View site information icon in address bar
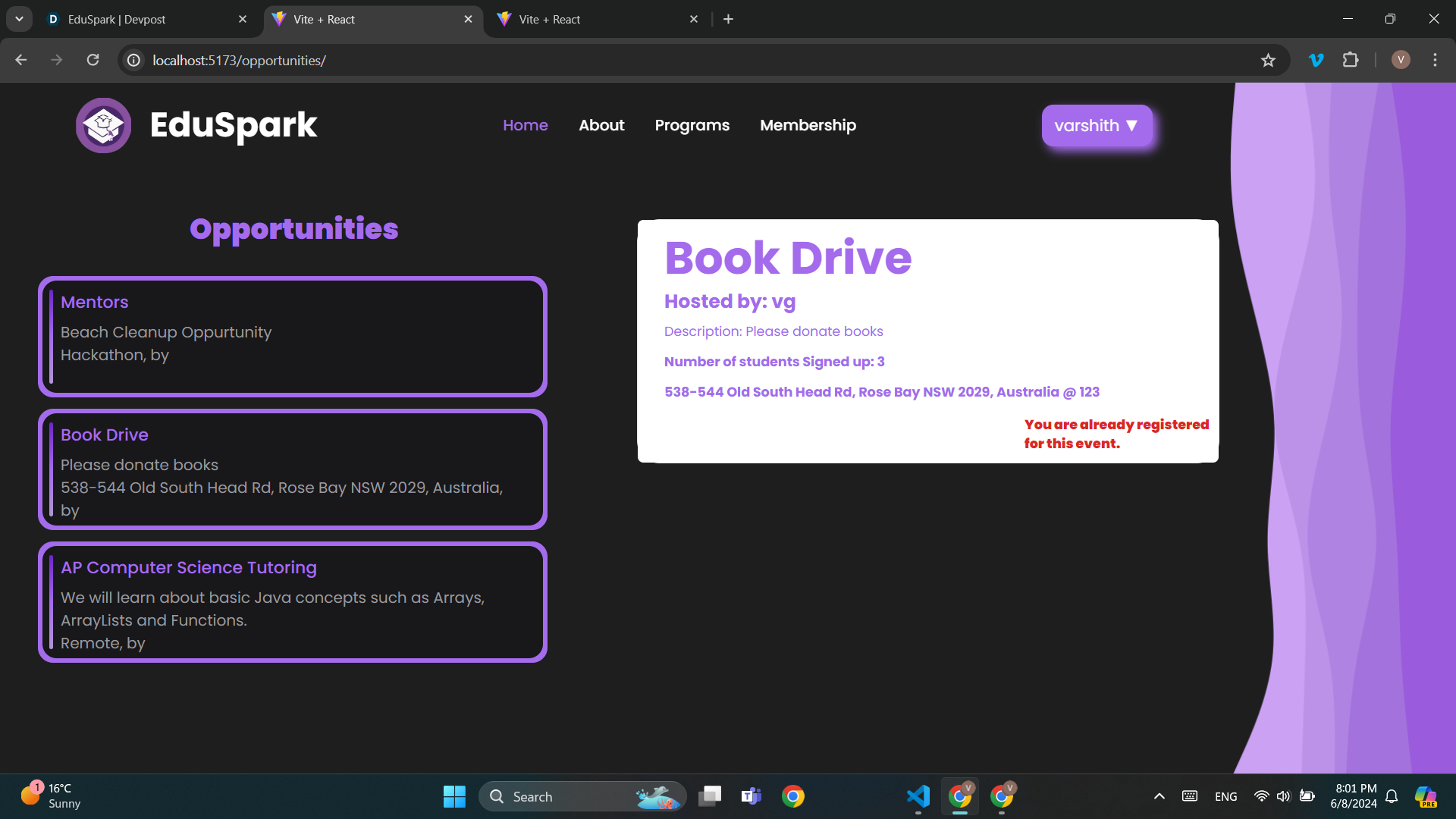Image resolution: width=1456 pixels, height=819 pixels. pyautogui.click(x=133, y=61)
